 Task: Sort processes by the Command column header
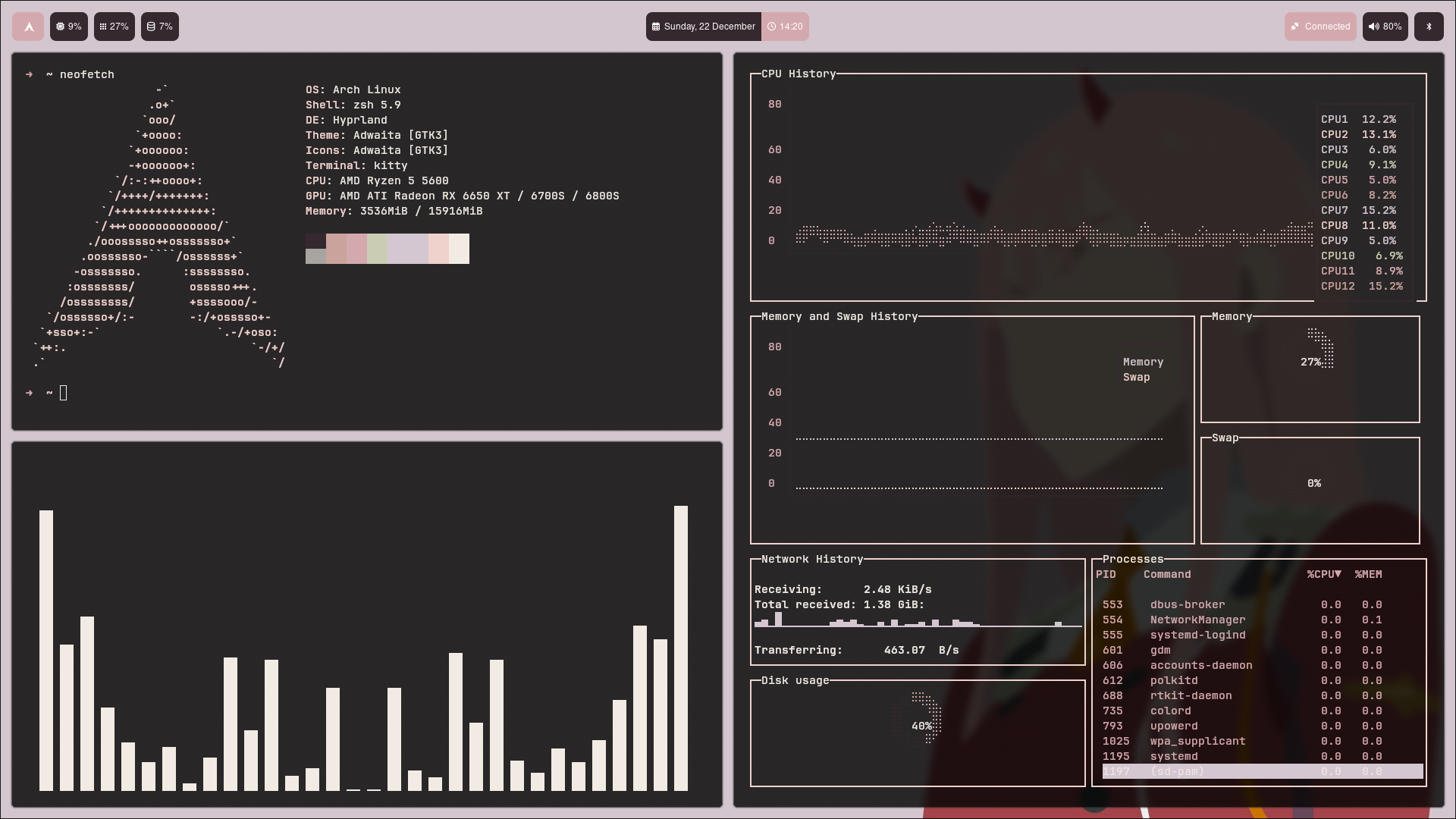[x=1167, y=575]
